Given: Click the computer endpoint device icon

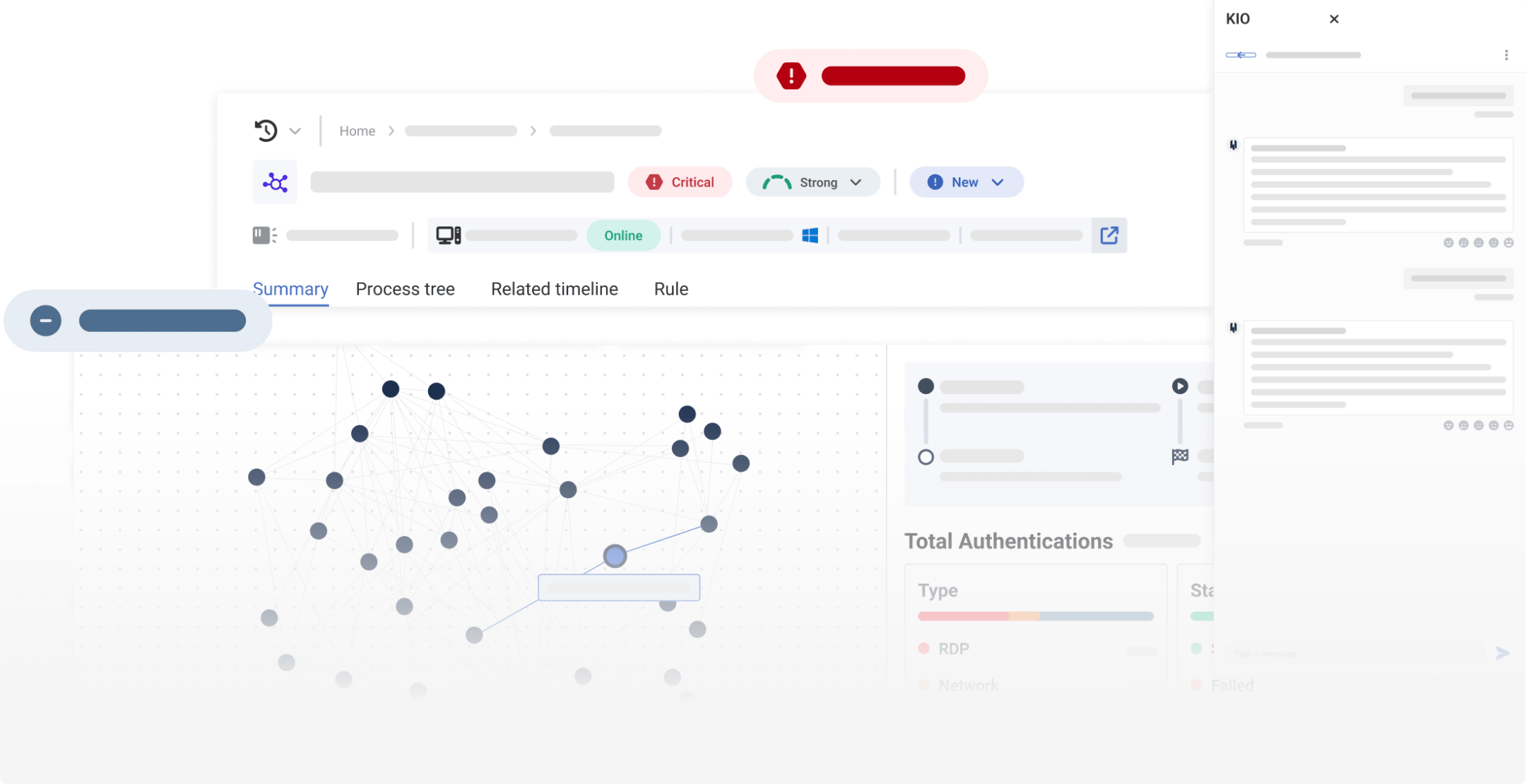Looking at the screenshot, I should click(448, 235).
